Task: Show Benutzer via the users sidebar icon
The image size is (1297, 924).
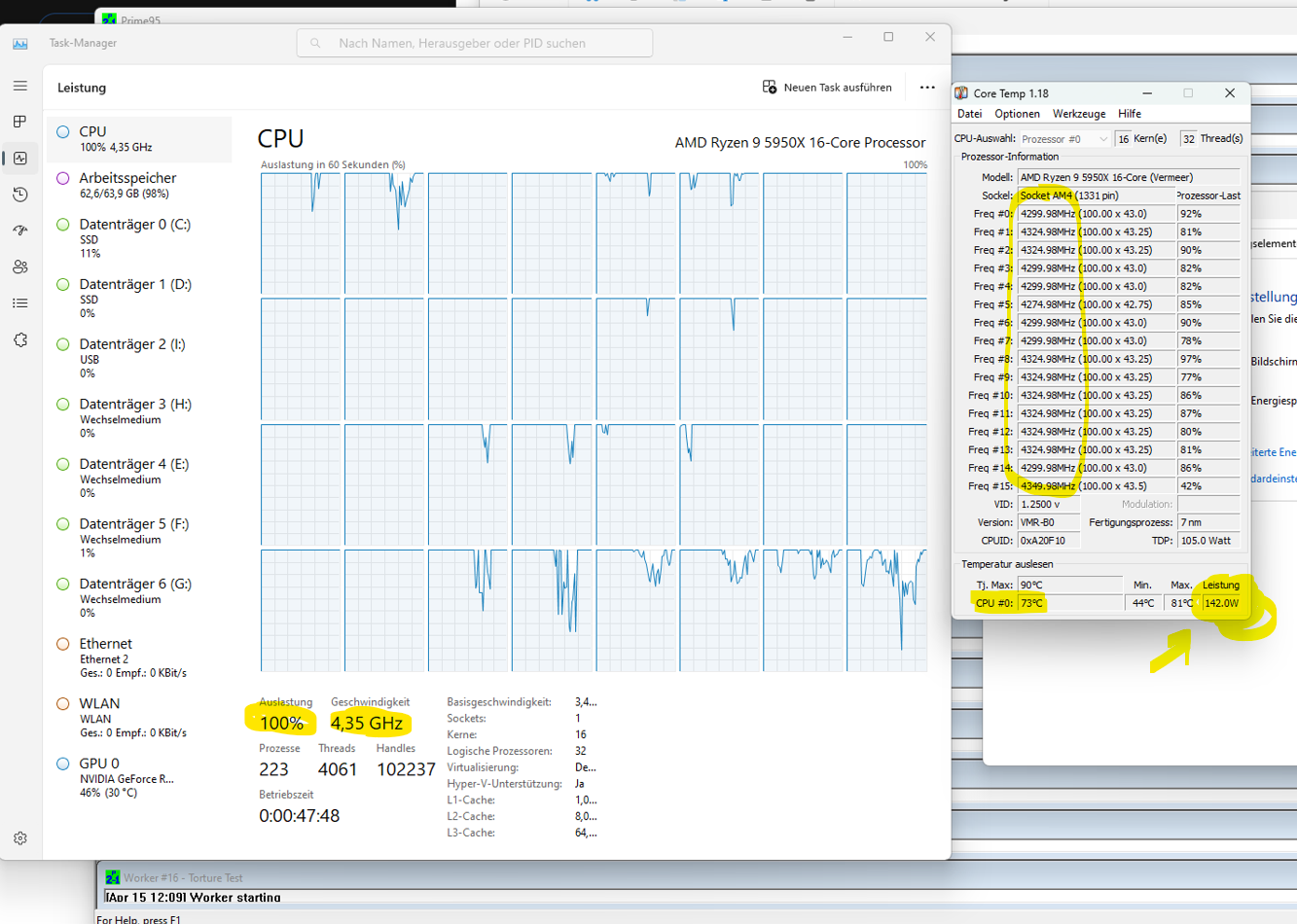Action: 19,267
